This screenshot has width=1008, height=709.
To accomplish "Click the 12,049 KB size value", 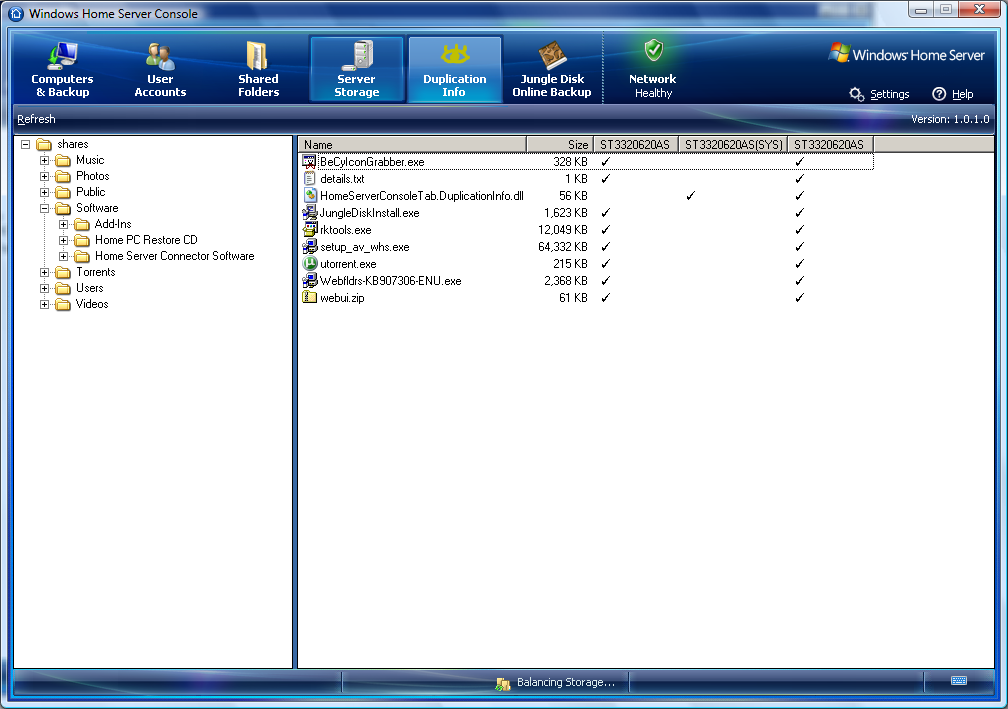I will tap(562, 230).
